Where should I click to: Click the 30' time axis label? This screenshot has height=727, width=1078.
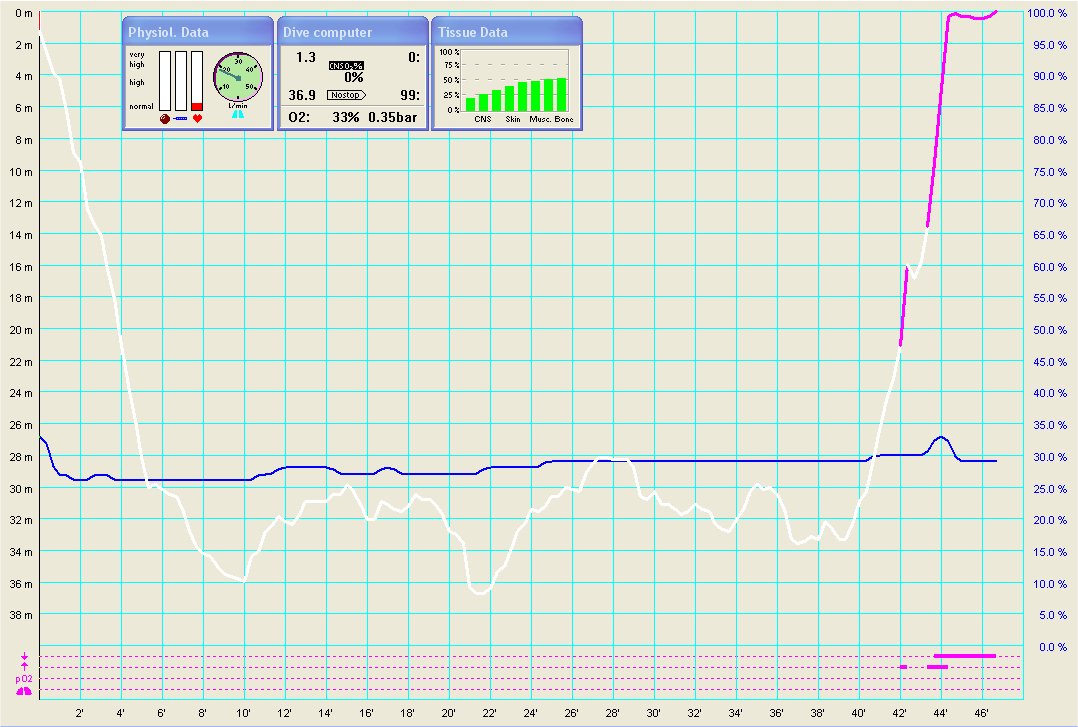coord(653,713)
